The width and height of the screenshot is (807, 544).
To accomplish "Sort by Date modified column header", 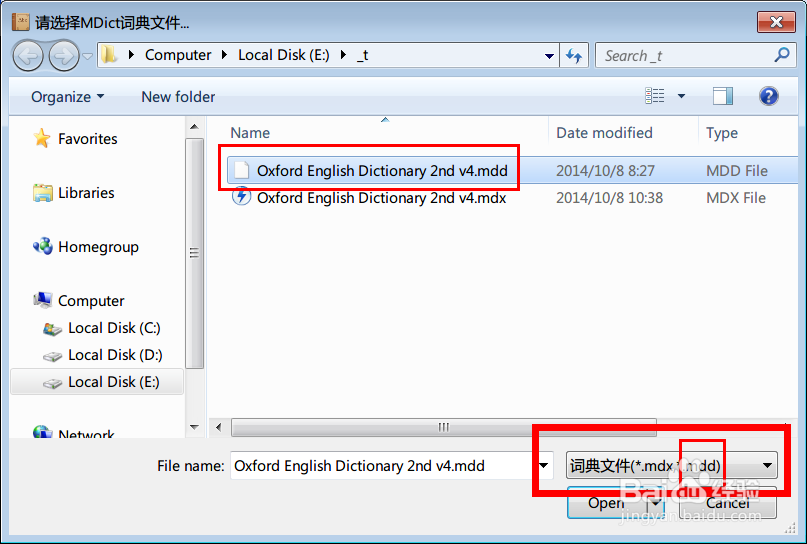I will 604,133.
